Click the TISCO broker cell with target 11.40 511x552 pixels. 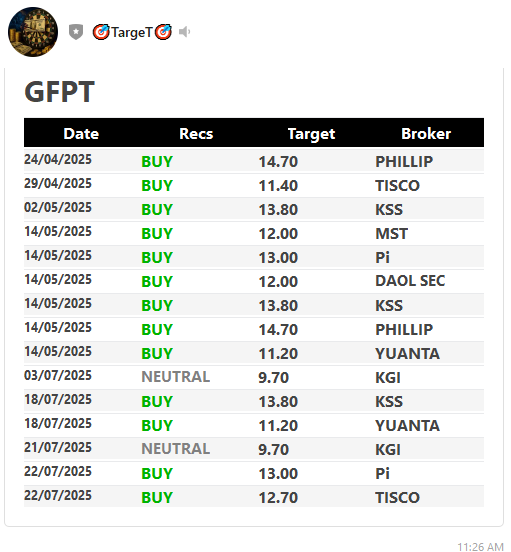[397, 186]
